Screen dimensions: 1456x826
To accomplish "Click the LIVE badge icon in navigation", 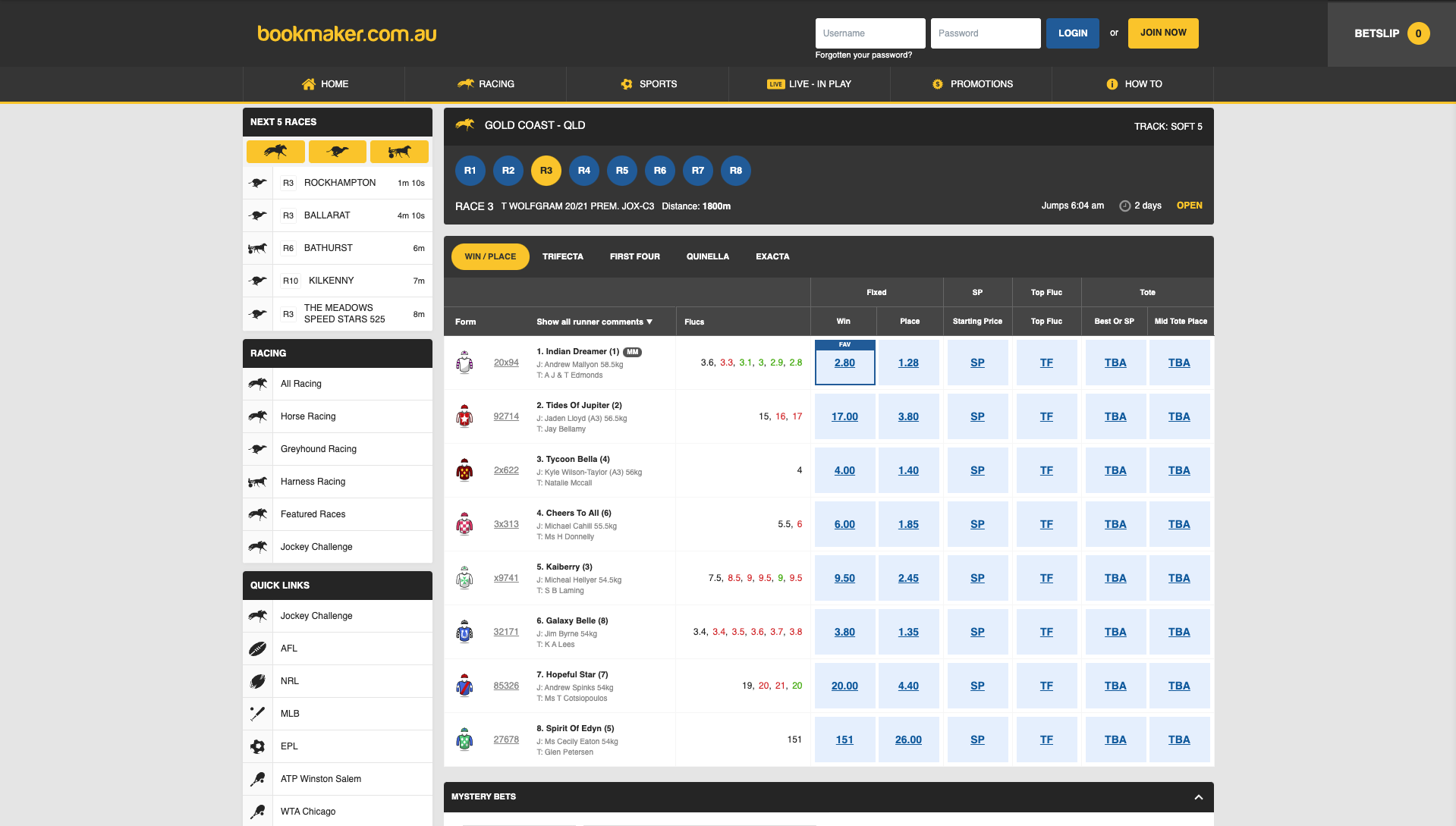I will [775, 84].
